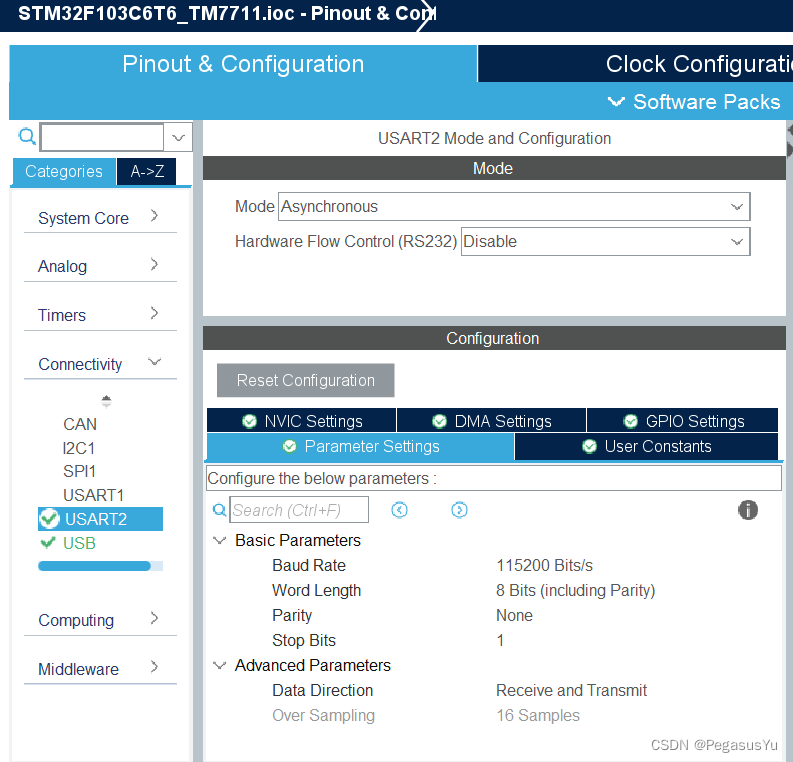This screenshot has height=762, width=793.
Task: Focus the Search (Ctrl+F) parameter field
Action: [x=299, y=510]
